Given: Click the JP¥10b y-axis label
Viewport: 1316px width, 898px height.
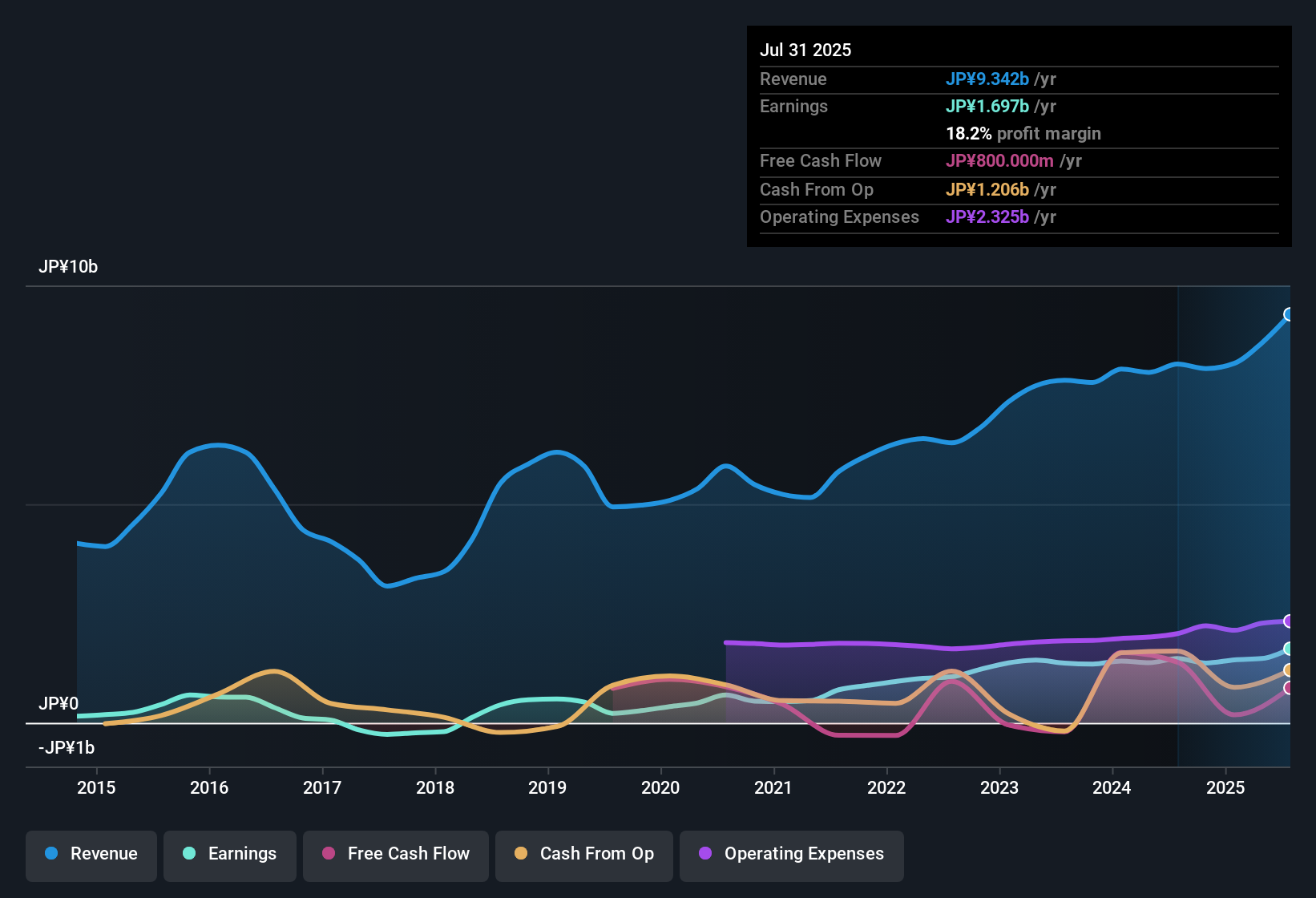Looking at the screenshot, I should (68, 267).
